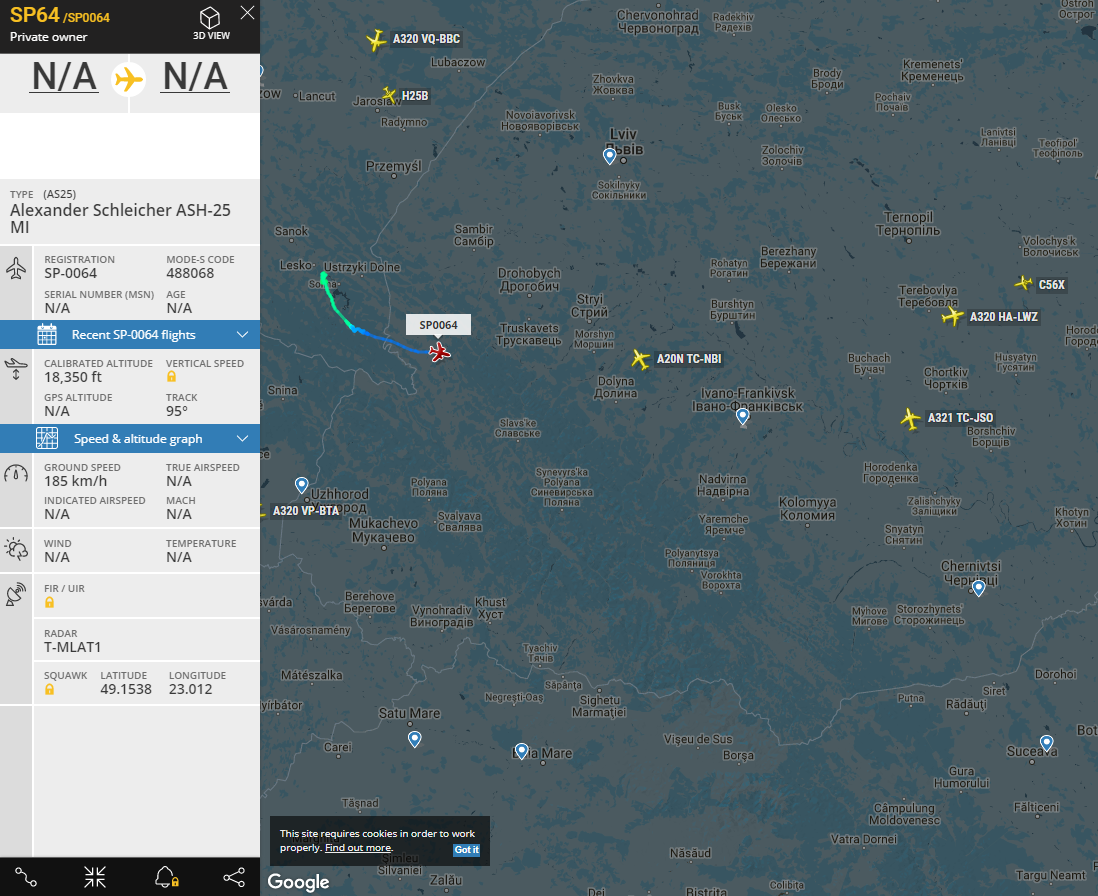Click the Squawk lock icon
The width and height of the screenshot is (1098, 896).
(x=50, y=690)
